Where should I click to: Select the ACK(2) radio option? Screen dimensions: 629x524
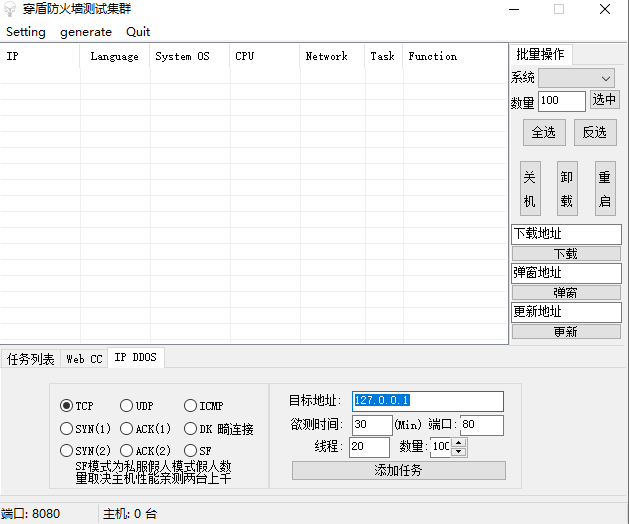pos(127,451)
